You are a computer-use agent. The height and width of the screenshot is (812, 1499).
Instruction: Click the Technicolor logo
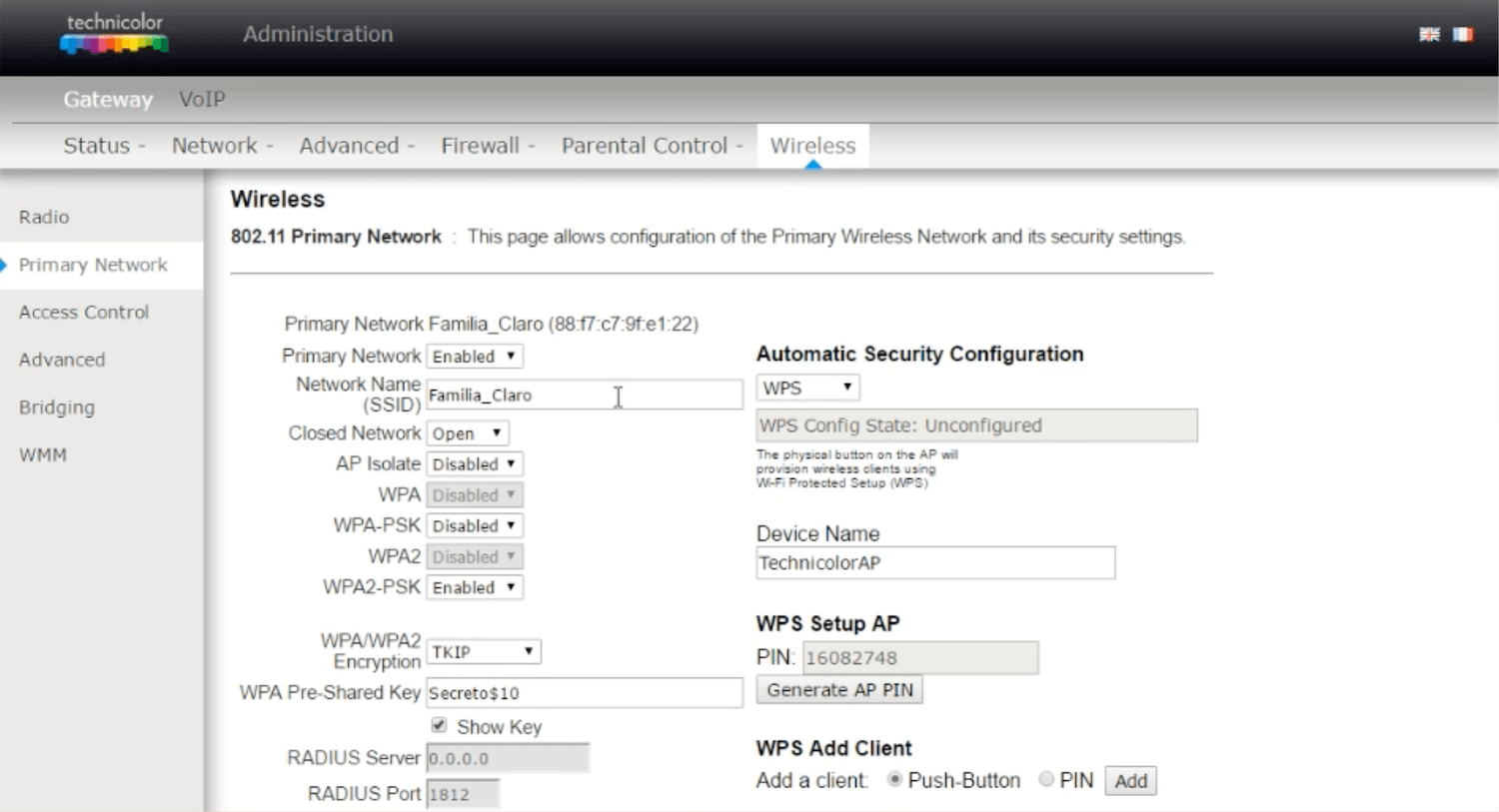point(114,34)
